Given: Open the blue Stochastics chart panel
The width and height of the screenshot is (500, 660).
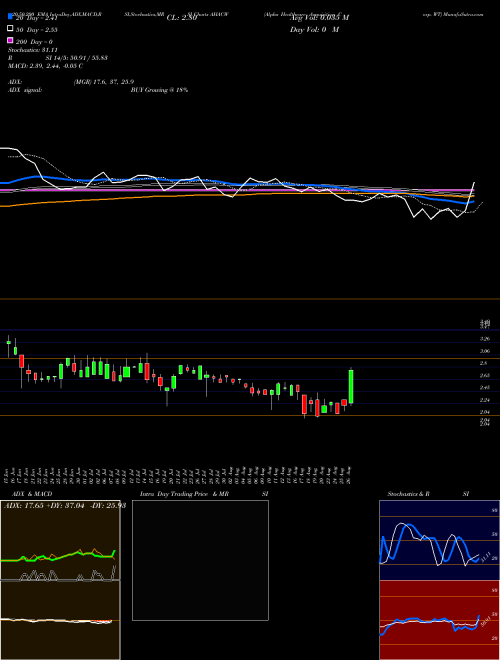Looking at the screenshot, I should click(439, 540).
